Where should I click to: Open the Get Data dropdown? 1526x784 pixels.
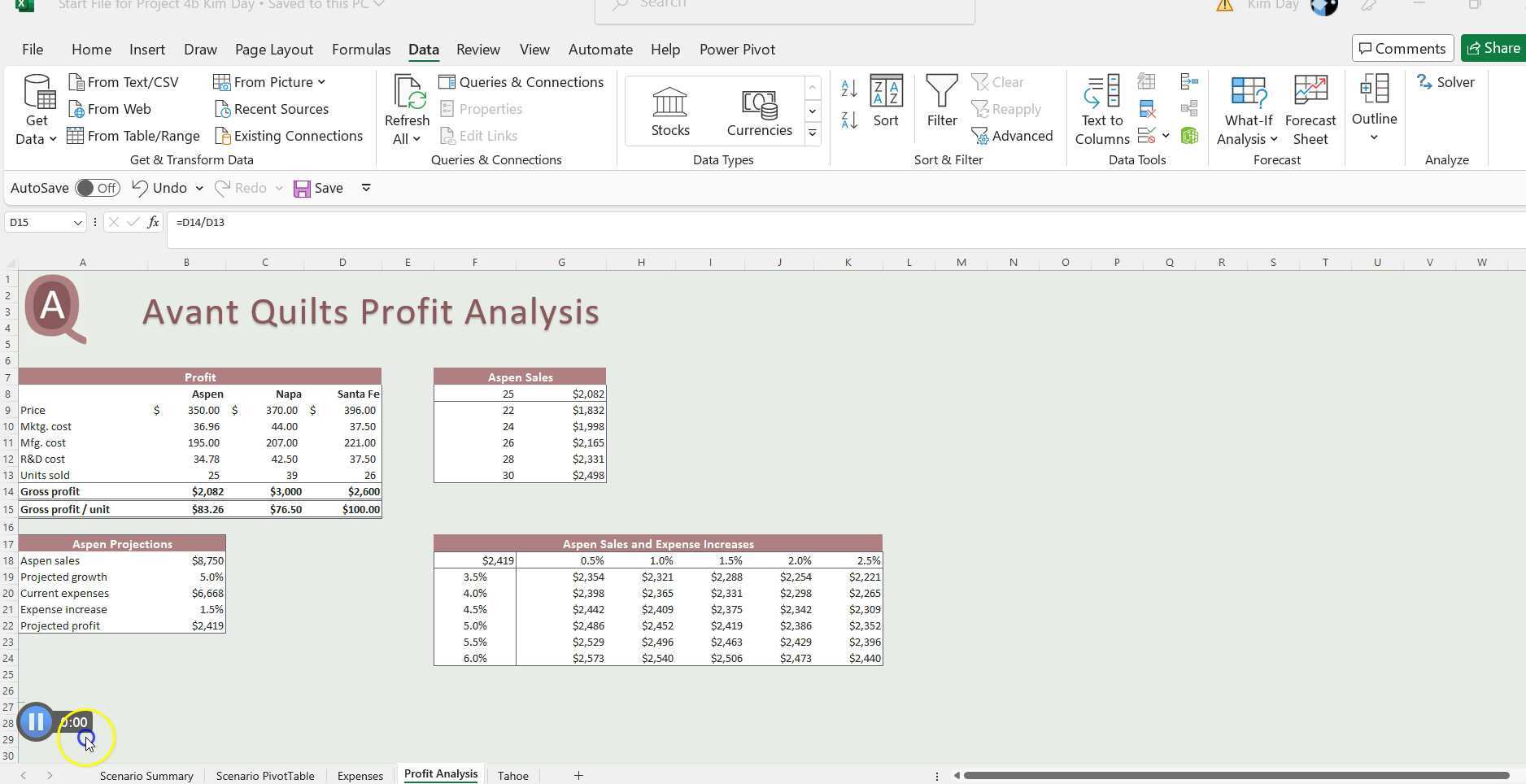pyautogui.click(x=36, y=110)
